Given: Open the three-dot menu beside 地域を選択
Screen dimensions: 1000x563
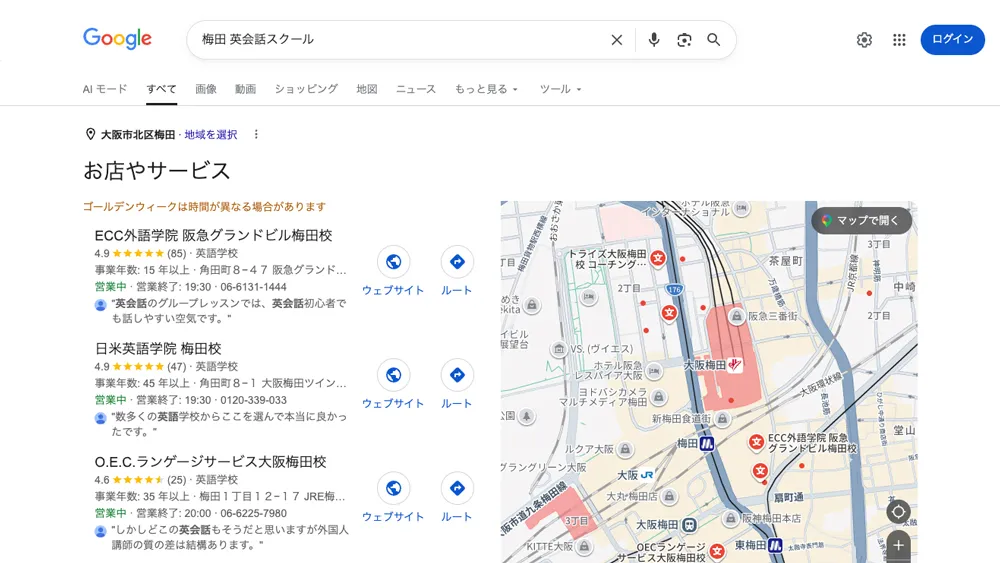Looking at the screenshot, I should (x=256, y=134).
